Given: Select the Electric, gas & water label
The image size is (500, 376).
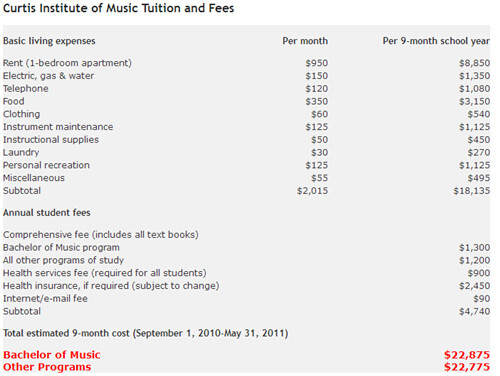Looking at the screenshot, I should click(x=48, y=76).
